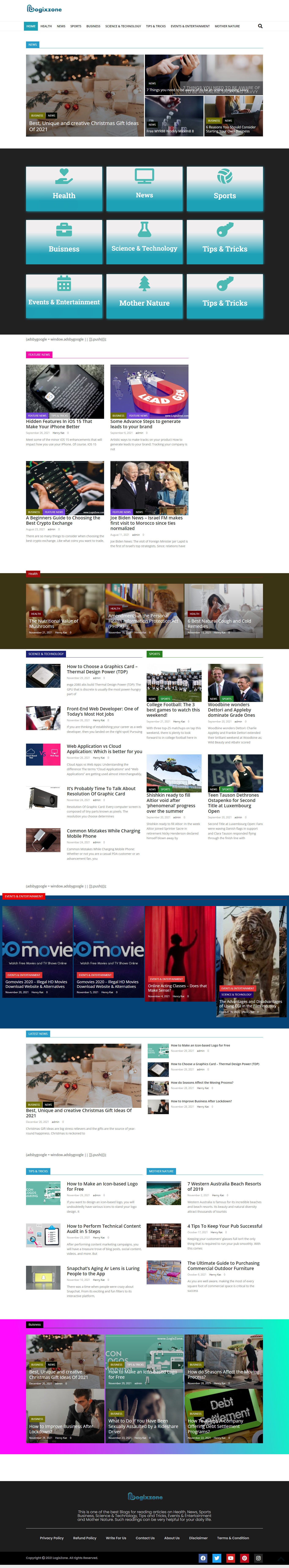
Task: Click the iPhone teardown thumbnail for iOS 15 article
Action: click(65, 391)
